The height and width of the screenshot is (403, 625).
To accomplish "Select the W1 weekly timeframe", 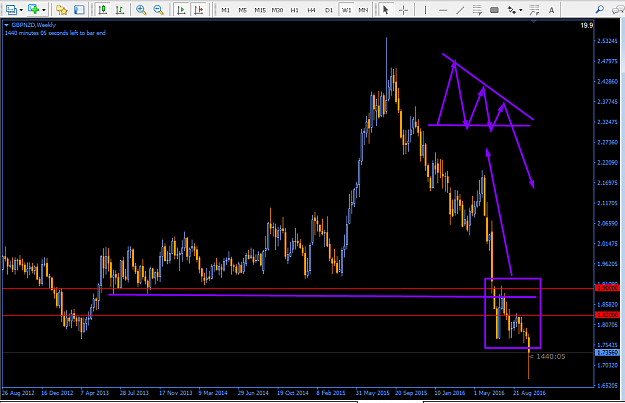I will pos(346,10).
